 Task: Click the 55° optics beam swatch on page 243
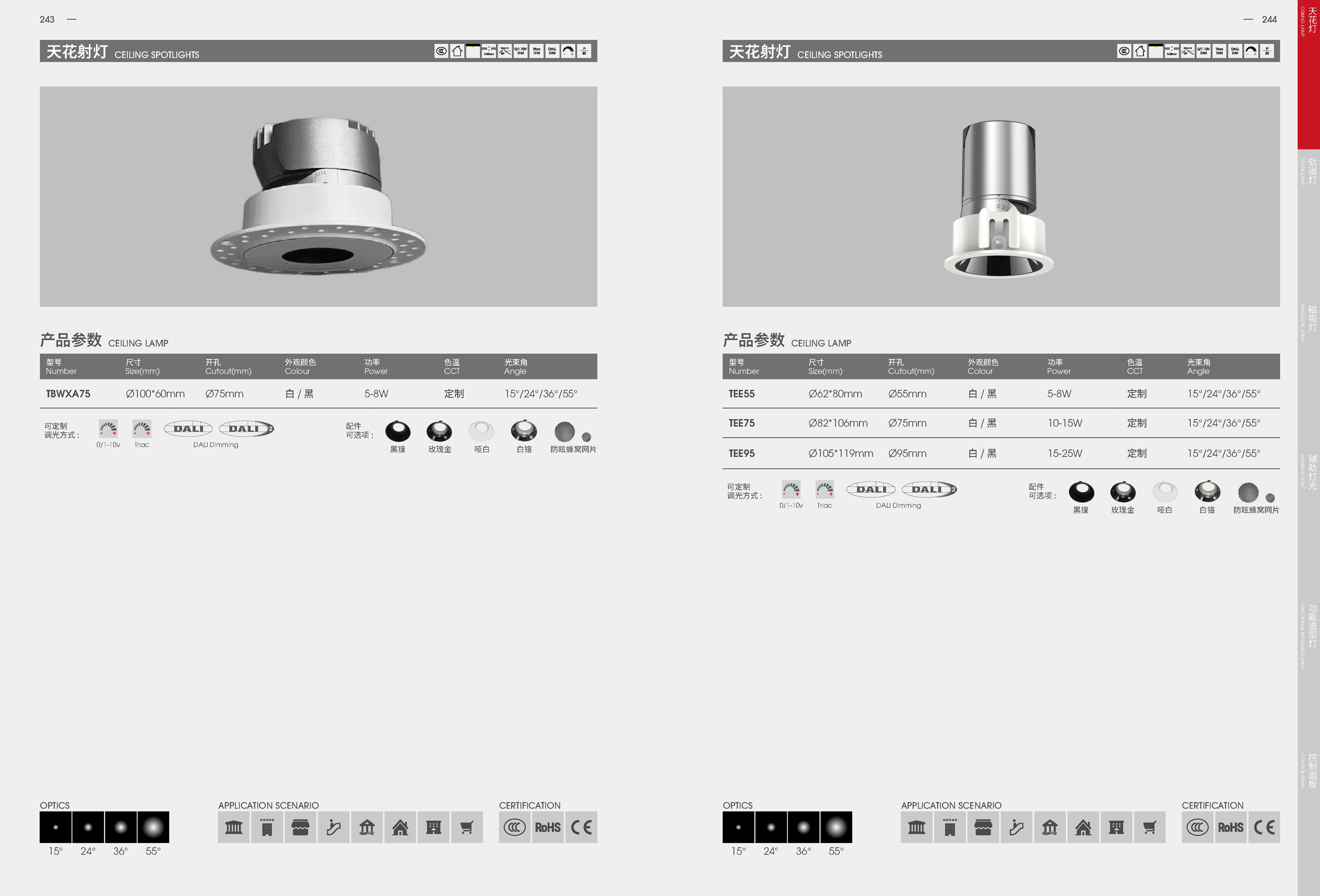153,827
